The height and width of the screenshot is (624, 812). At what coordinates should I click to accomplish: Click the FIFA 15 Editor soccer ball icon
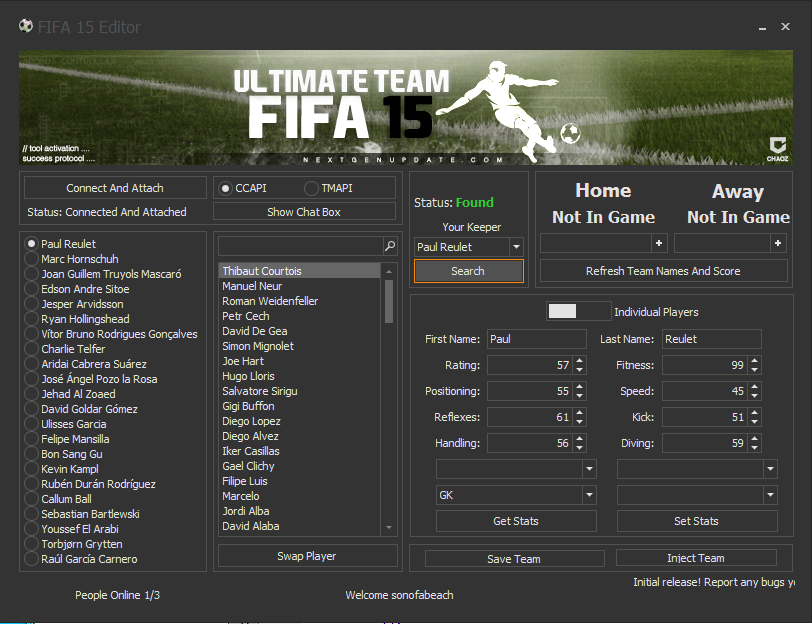tap(26, 26)
